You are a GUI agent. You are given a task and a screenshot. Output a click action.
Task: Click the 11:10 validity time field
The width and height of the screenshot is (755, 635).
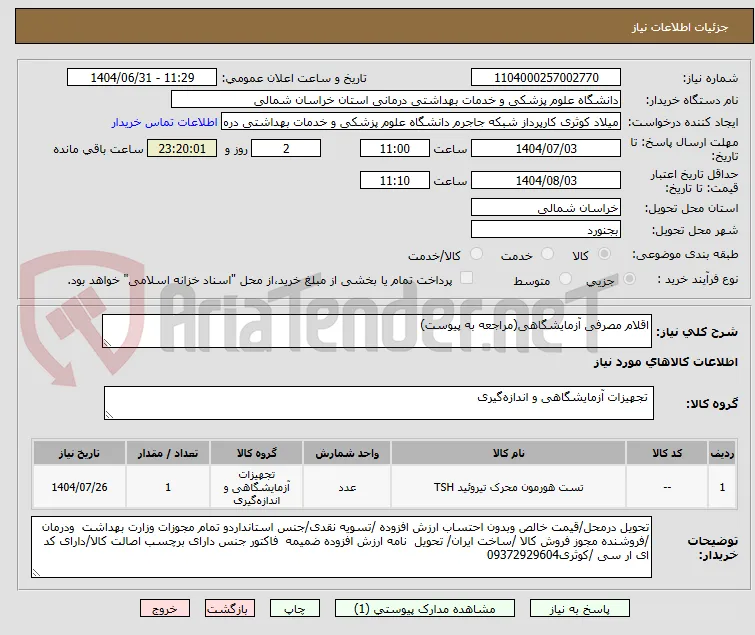[395, 180]
